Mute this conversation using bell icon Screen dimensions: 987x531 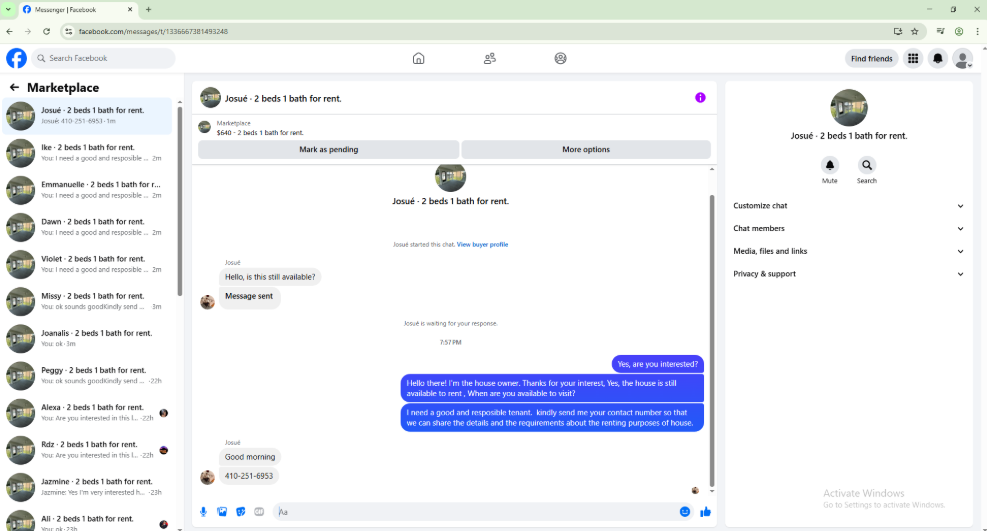830,165
